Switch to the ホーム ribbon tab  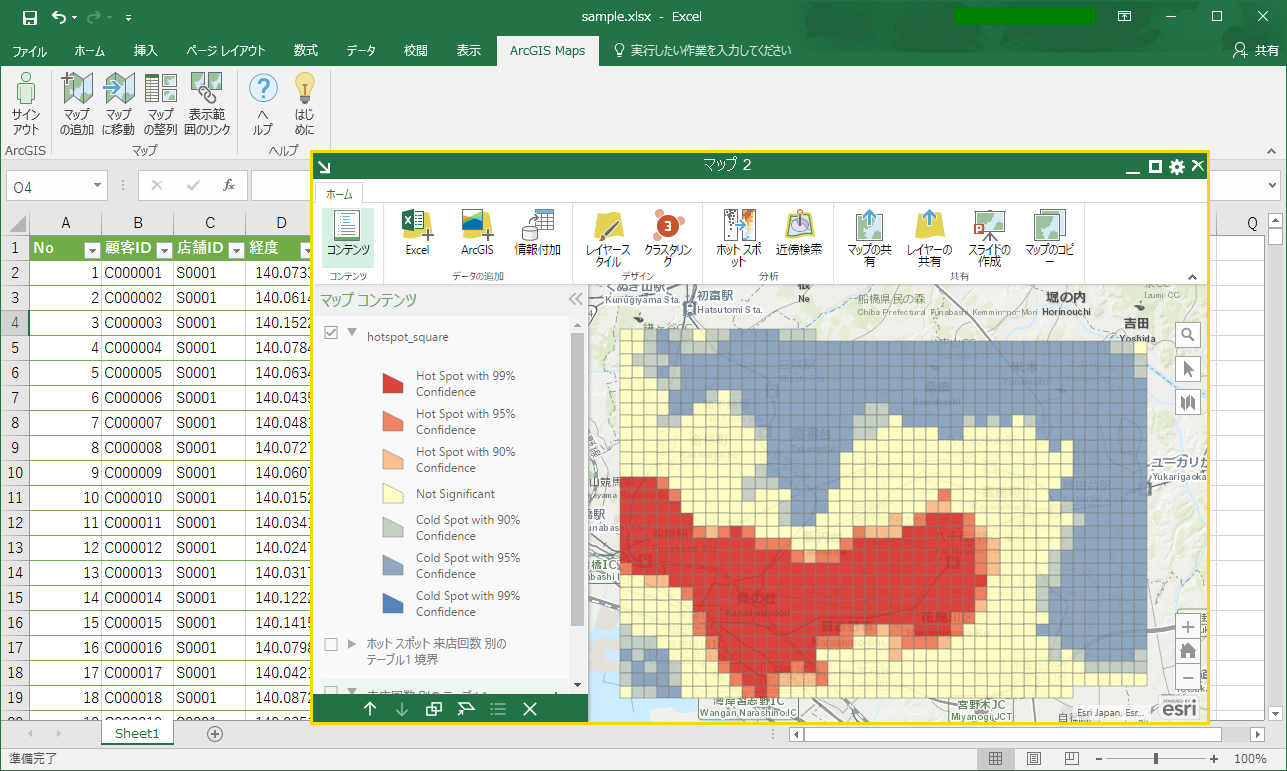tap(90, 51)
